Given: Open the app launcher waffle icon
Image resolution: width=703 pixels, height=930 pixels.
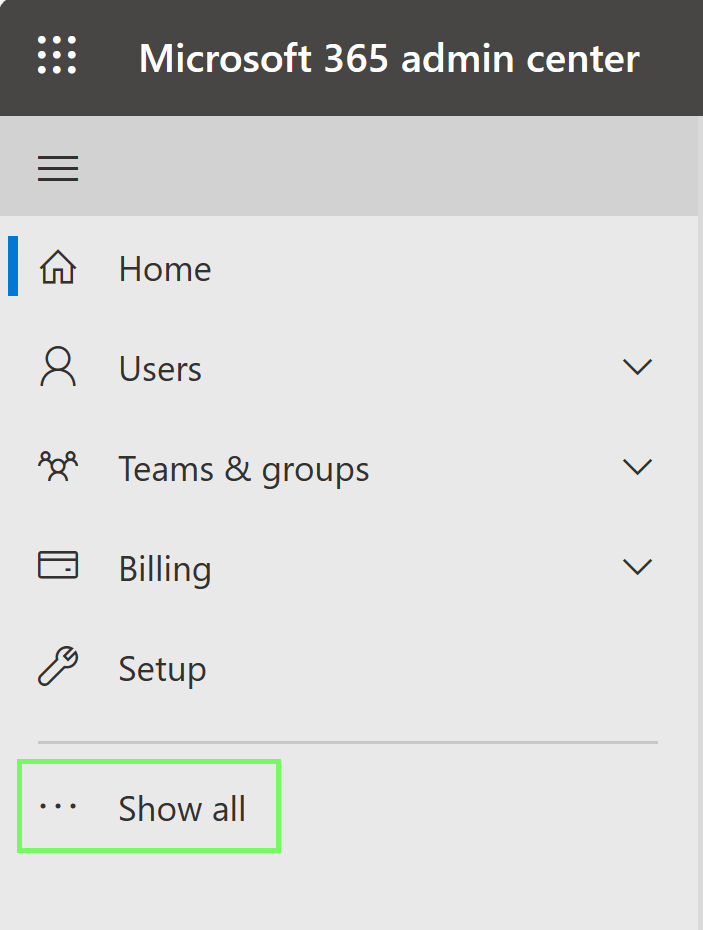Looking at the screenshot, I should (x=57, y=55).
